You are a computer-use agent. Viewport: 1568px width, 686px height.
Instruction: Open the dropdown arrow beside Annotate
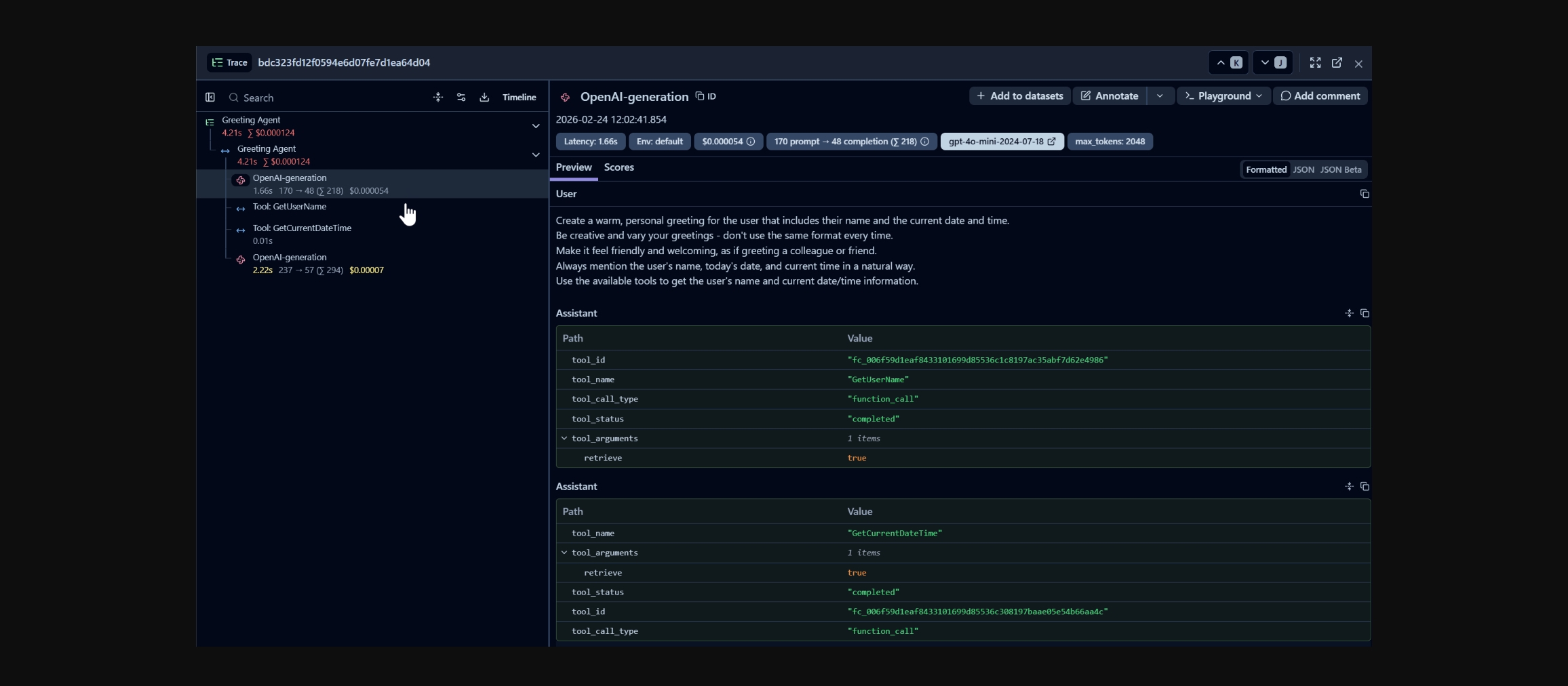(x=1160, y=96)
